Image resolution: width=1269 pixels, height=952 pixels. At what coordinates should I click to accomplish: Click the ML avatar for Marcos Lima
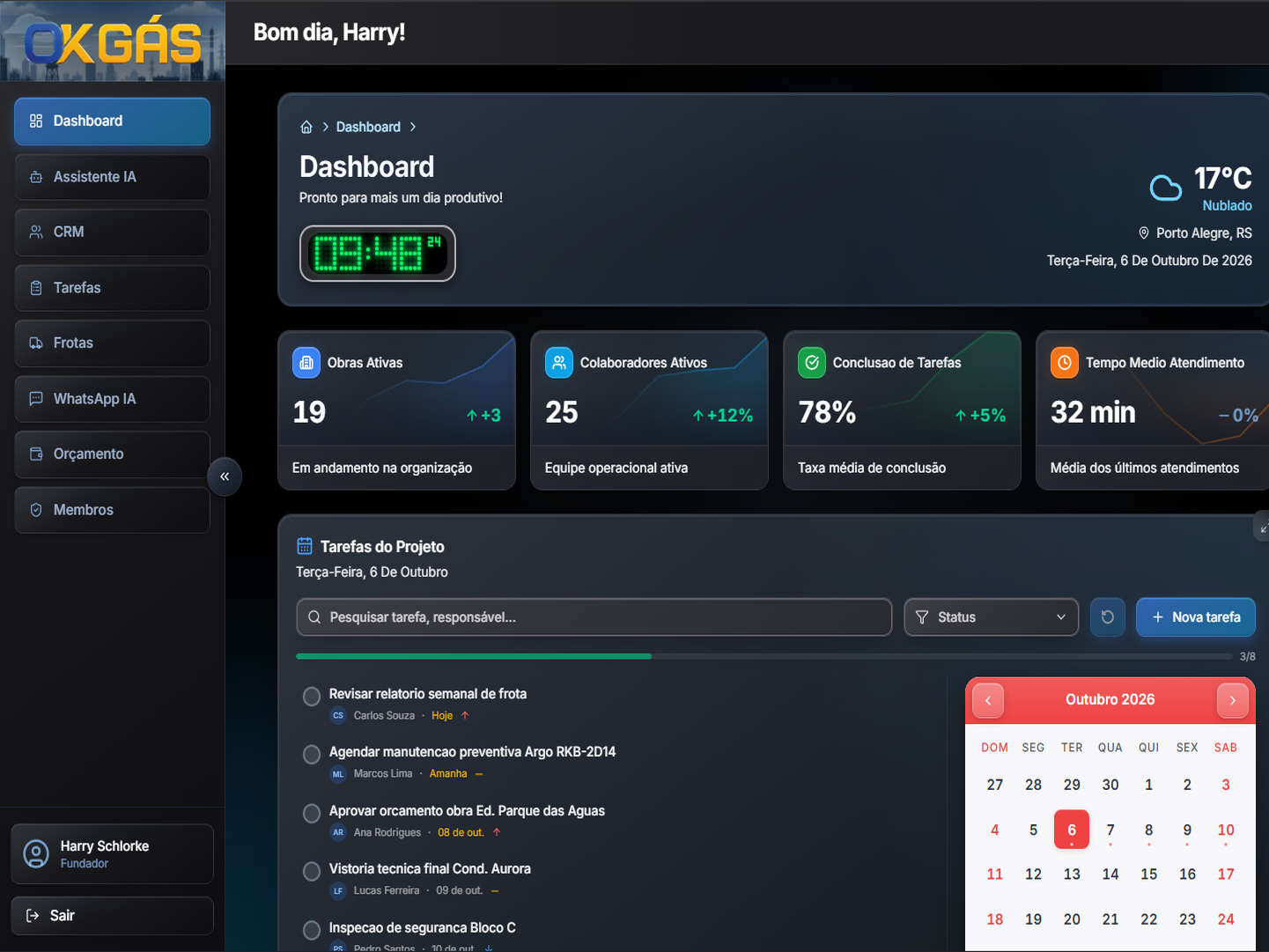338,774
